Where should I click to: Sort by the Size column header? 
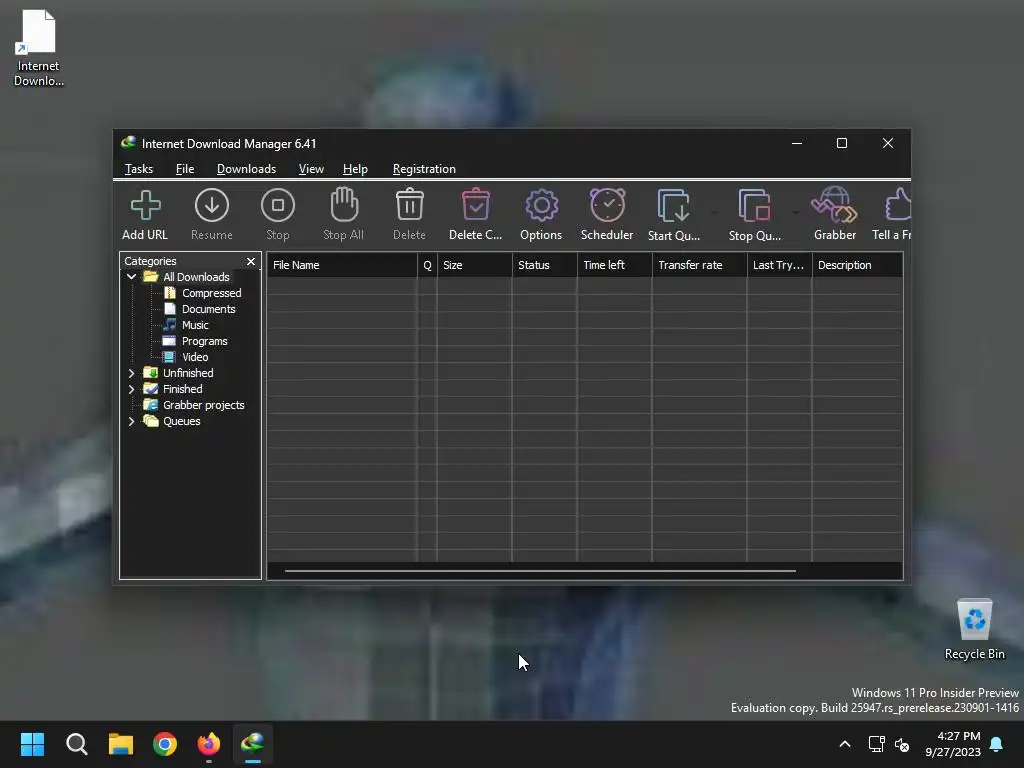coord(474,265)
